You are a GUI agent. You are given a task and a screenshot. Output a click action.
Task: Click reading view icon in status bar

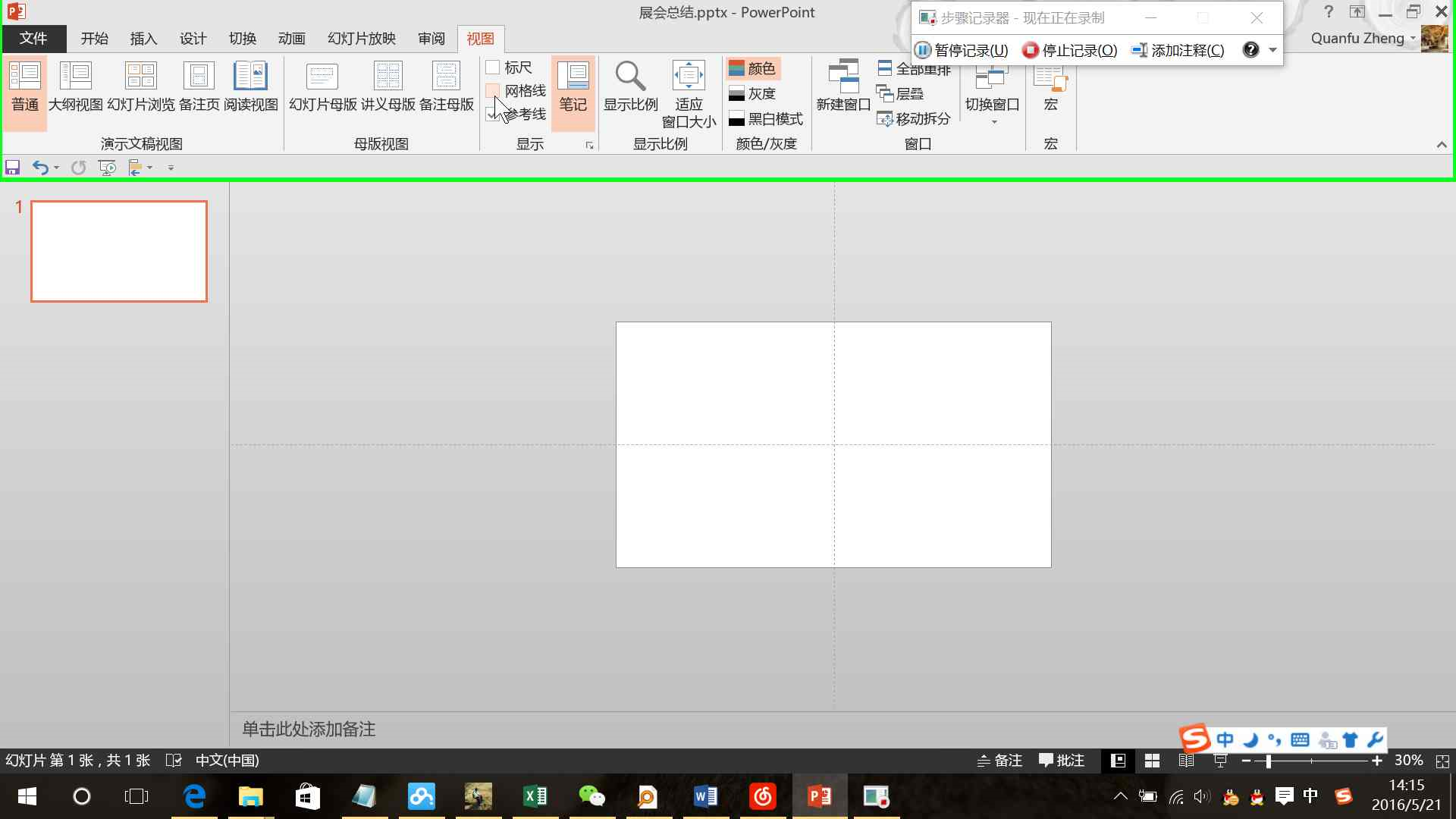coord(1186,761)
